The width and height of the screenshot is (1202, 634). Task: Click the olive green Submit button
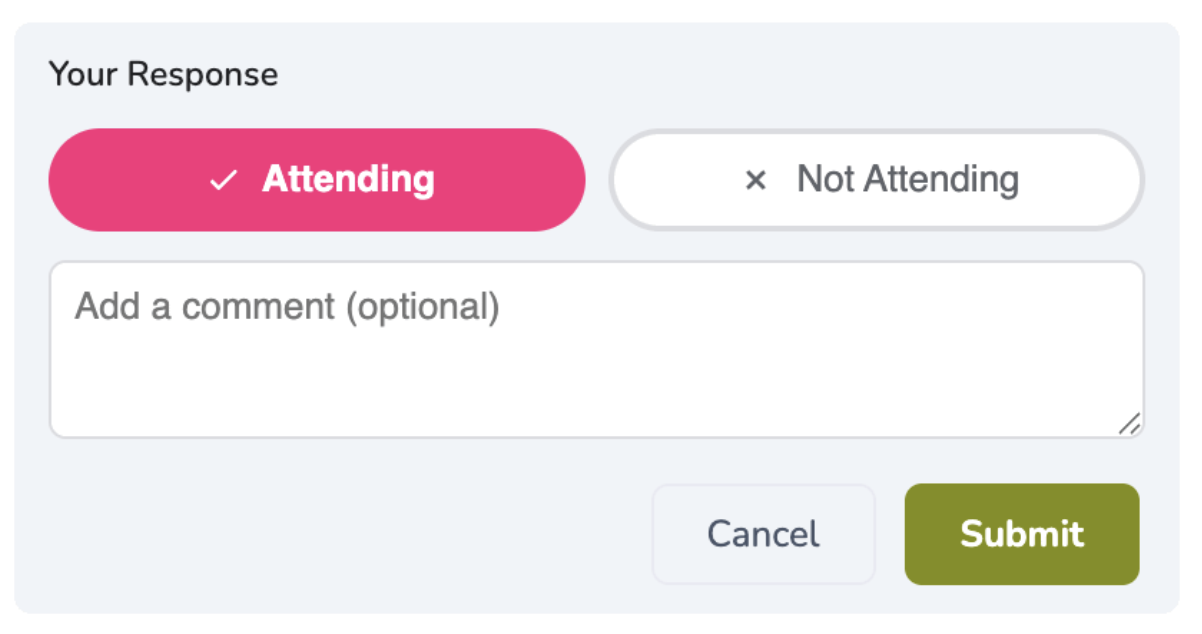click(1021, 534)
